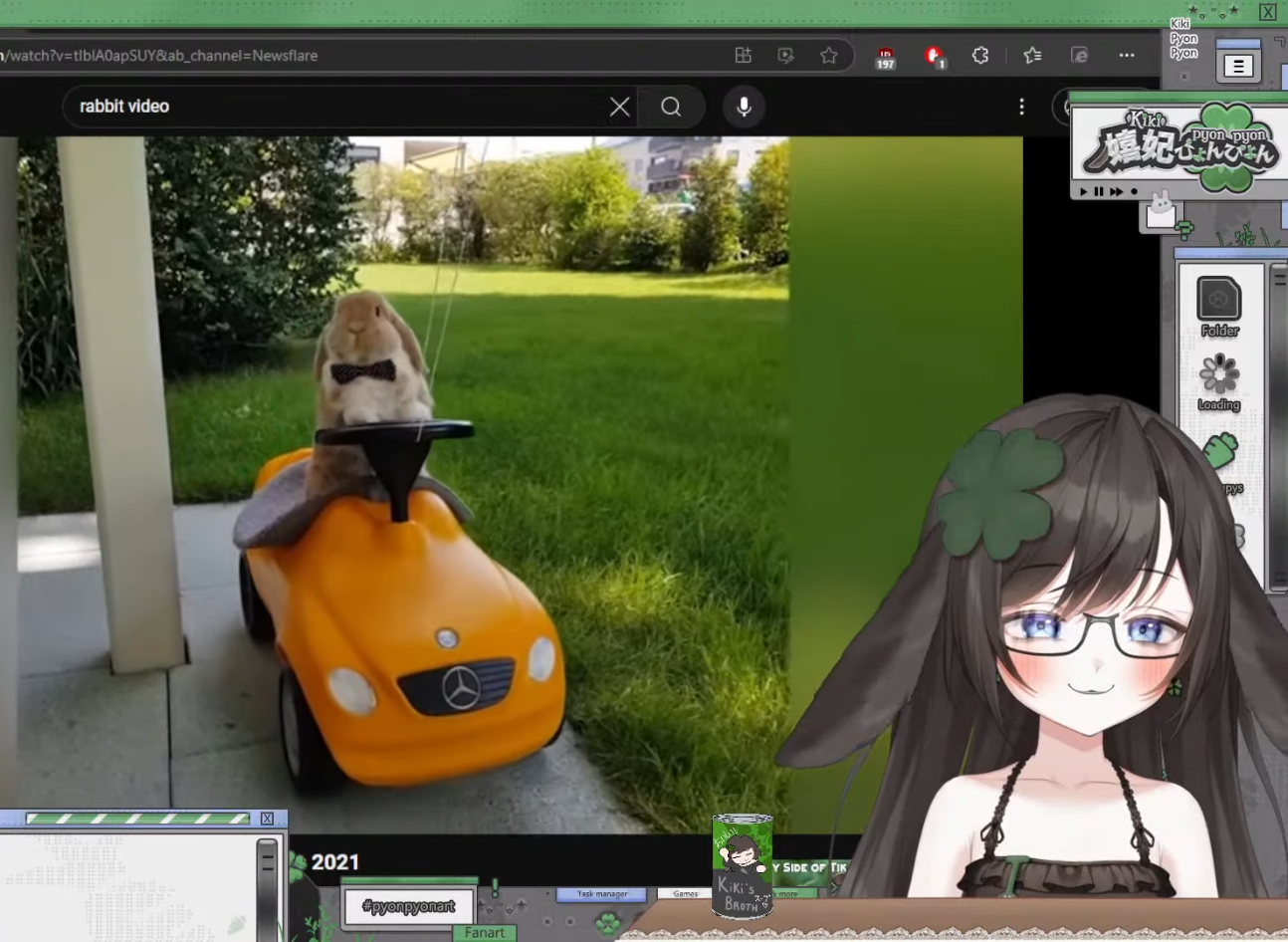
Task: Open the Favorites list icon
Action: pos(1032,56)
